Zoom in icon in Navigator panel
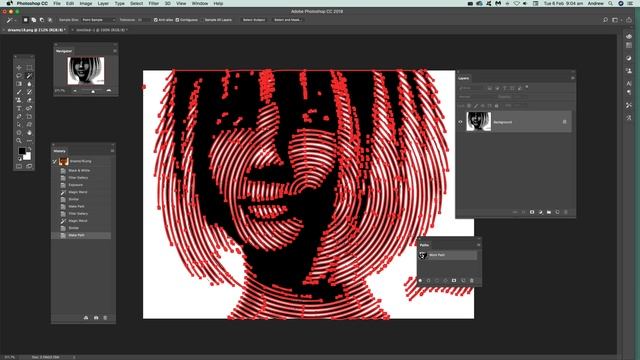Image resolution: width=640 pixels, height=360 pixels. (109, 91)
